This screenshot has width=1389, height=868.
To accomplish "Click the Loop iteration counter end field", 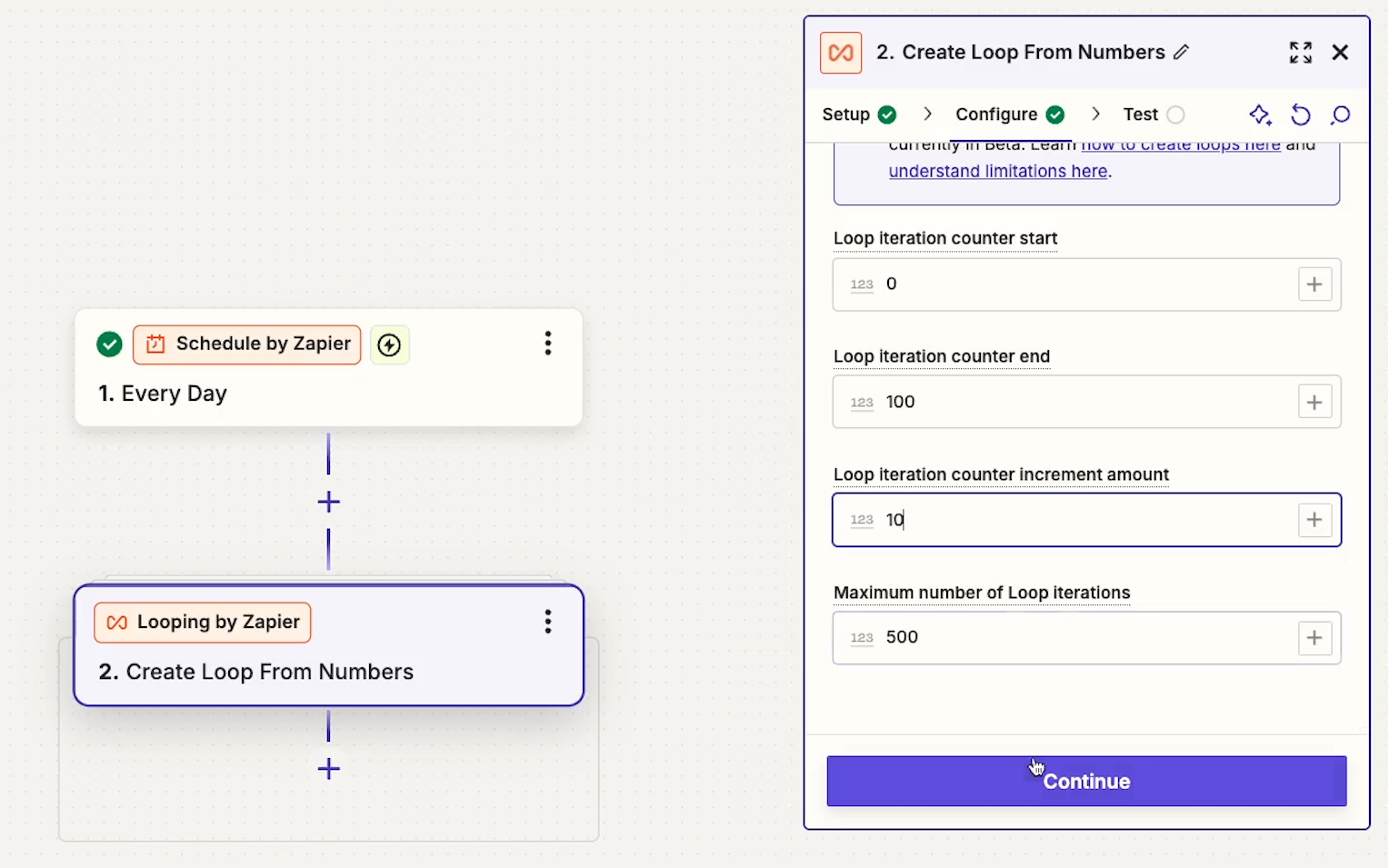I will [1086, 402].
